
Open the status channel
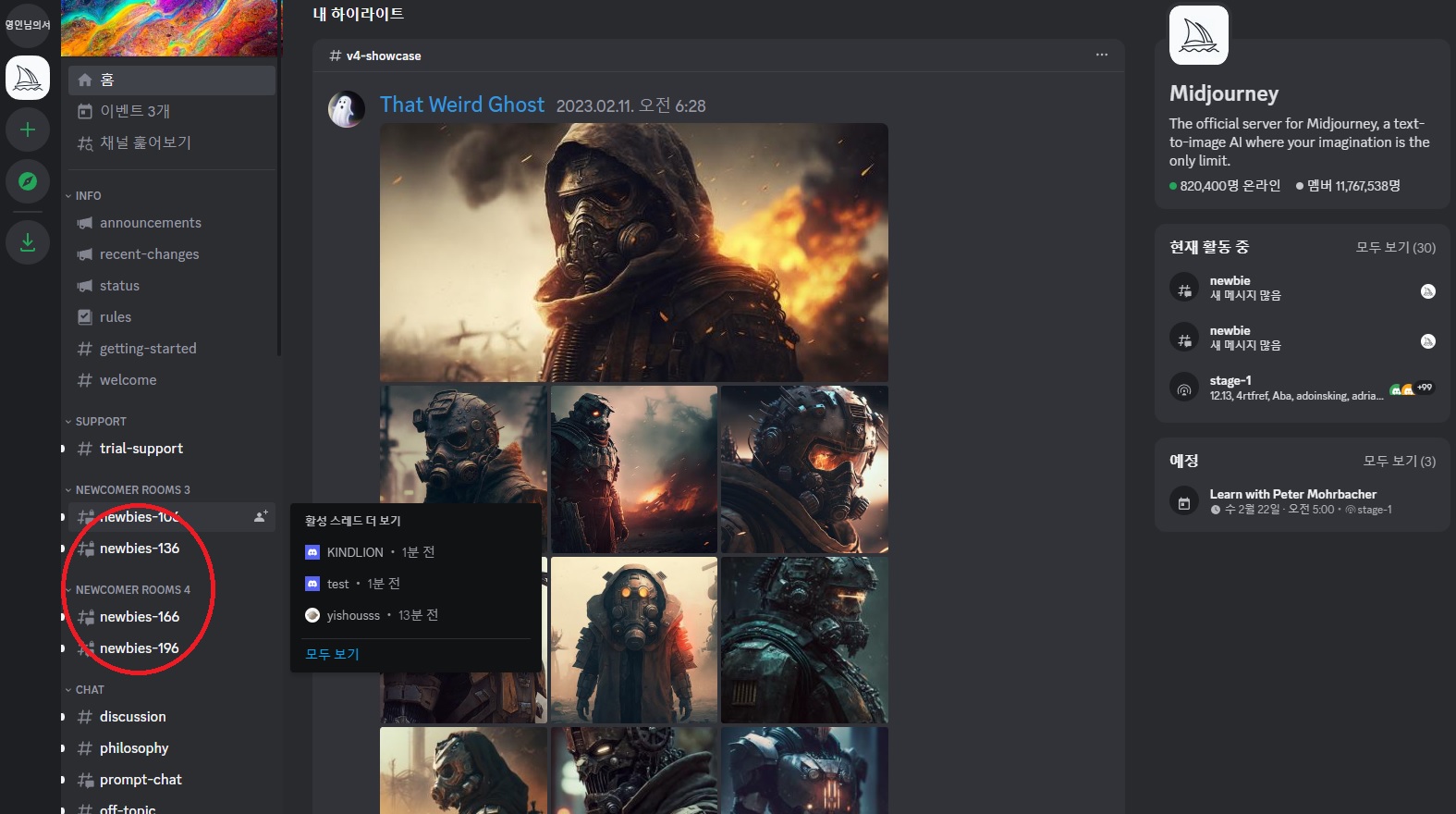tap(172, 286)
